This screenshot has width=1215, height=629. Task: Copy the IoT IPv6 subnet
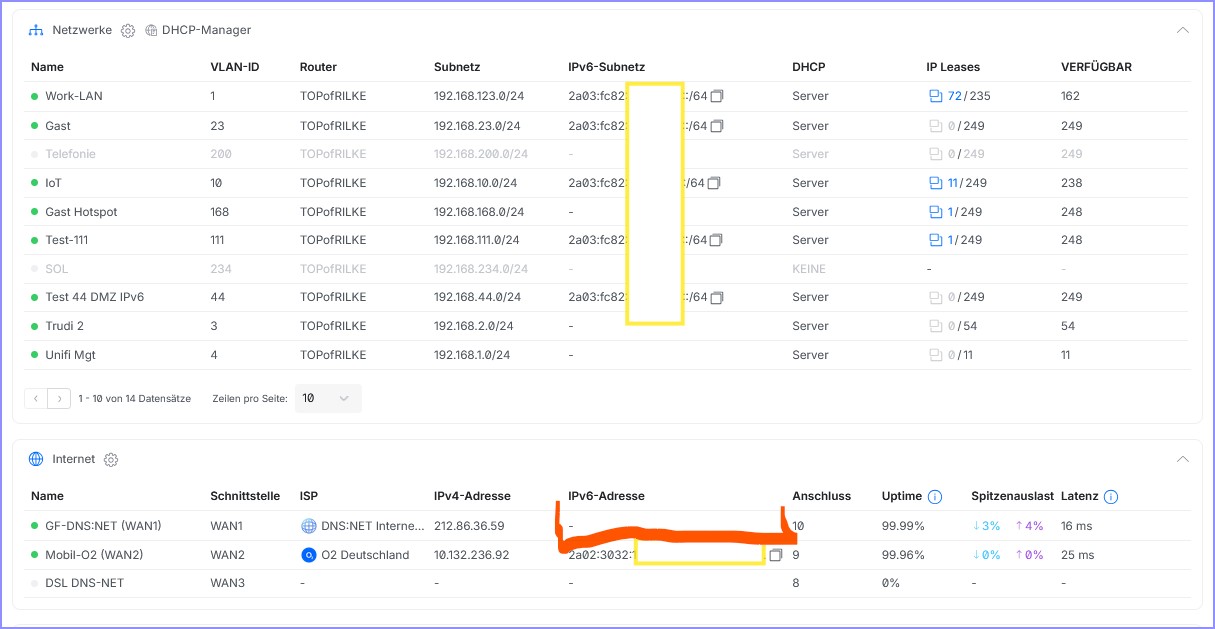point(714,183)
